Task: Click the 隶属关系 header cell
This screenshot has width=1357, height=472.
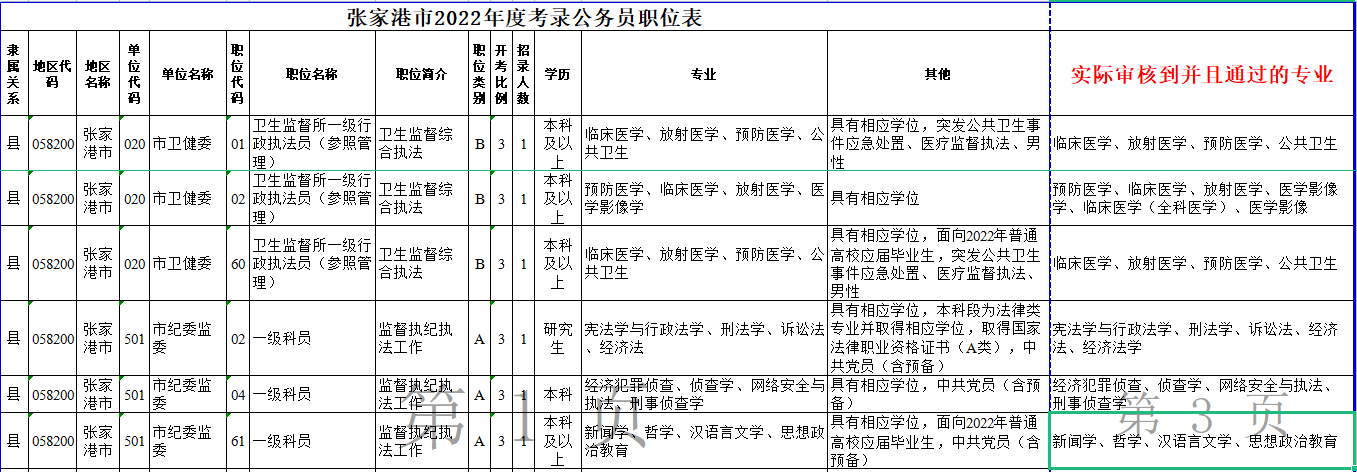Action: click(13, 74)
